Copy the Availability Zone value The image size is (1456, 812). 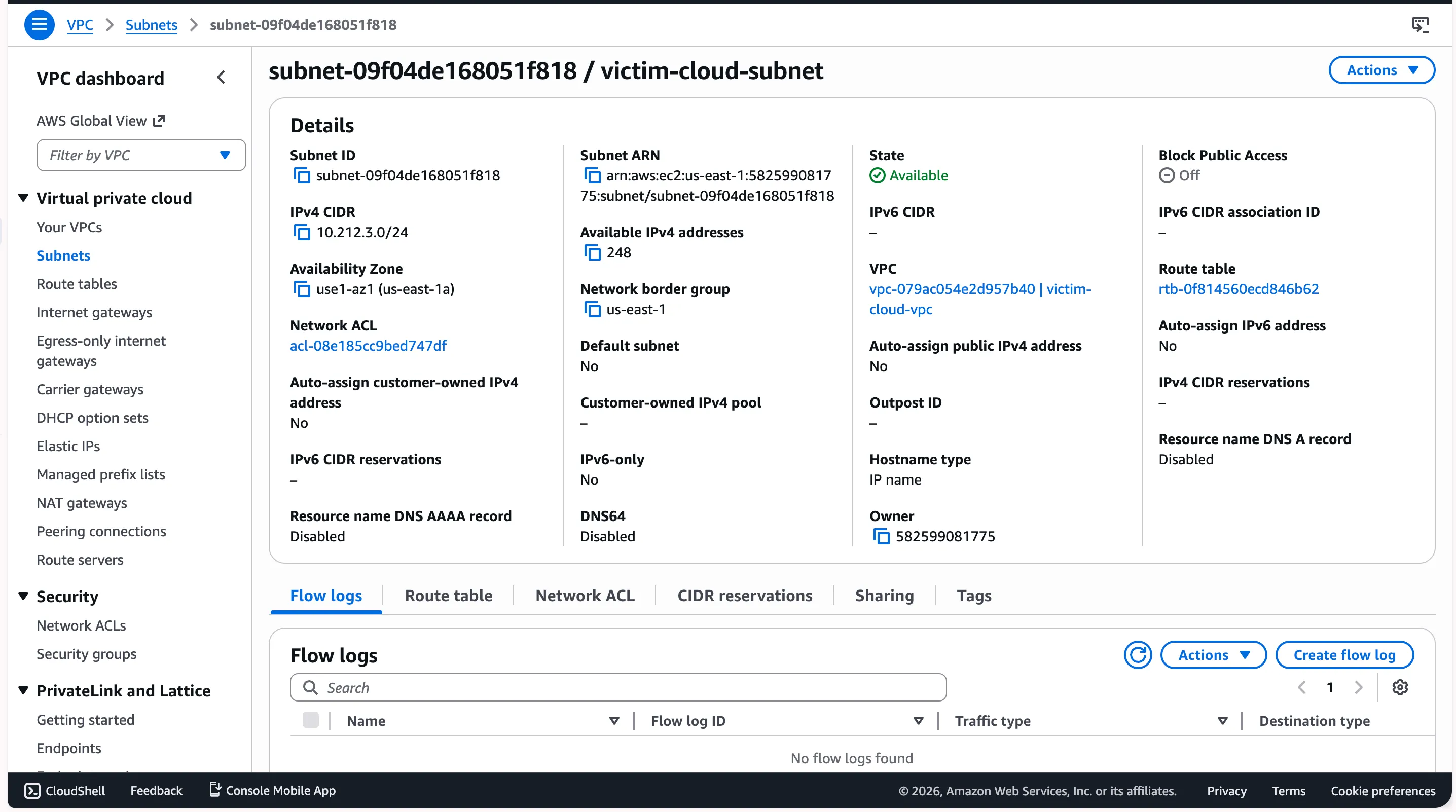(x=302, y=289)
